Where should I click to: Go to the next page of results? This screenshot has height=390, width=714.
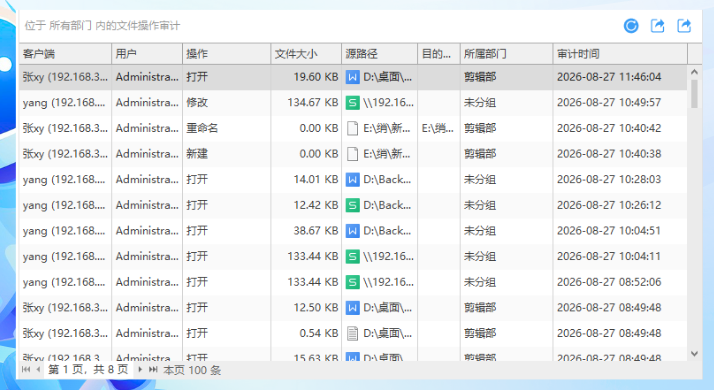[140, 369]
